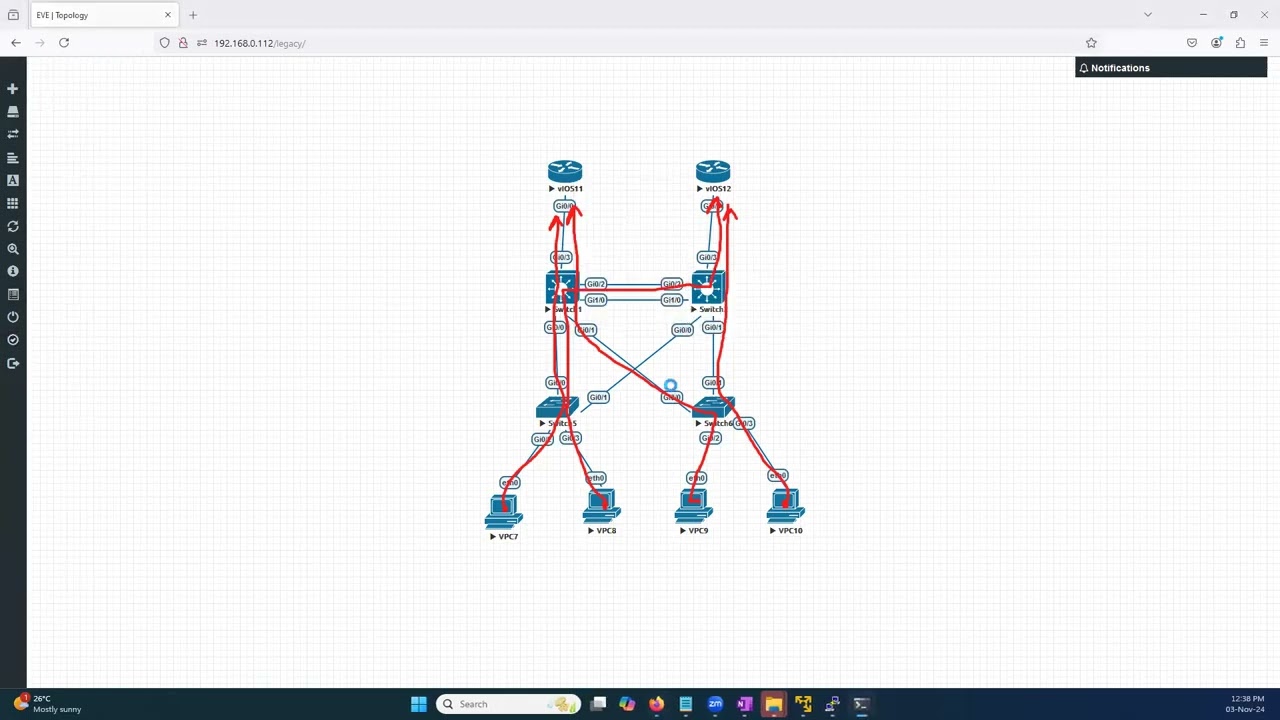Click the site security shield icon
Screen dimensions: 1280x720
165,43
